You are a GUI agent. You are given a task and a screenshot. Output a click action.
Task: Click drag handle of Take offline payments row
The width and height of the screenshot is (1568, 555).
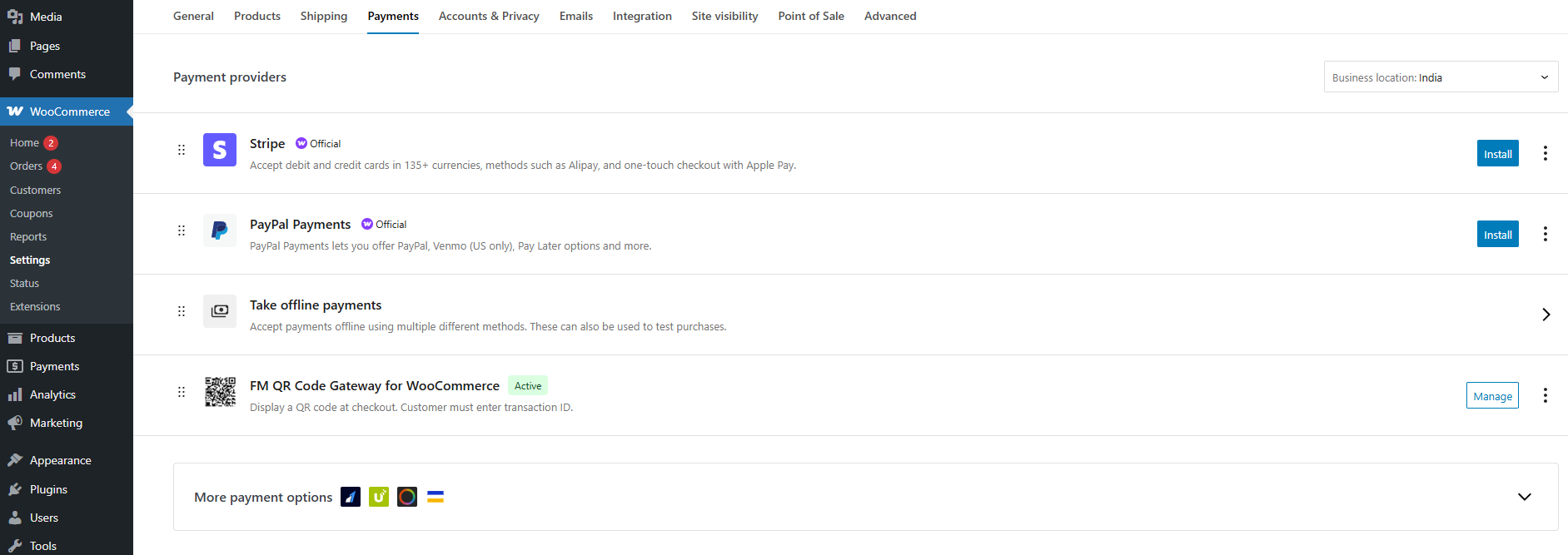click(182, 311)
